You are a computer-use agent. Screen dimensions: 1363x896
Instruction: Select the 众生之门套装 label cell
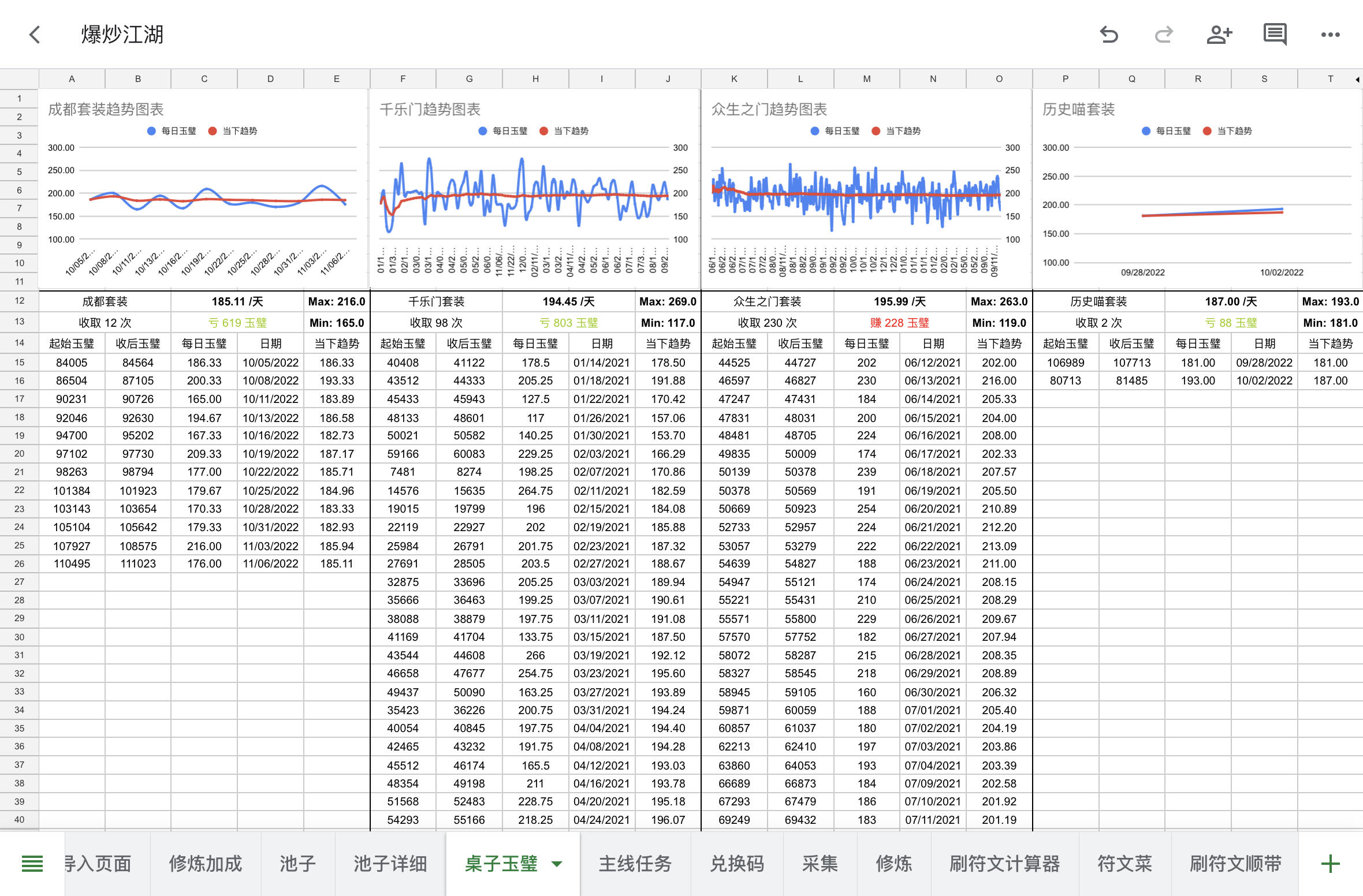[768, 301]
